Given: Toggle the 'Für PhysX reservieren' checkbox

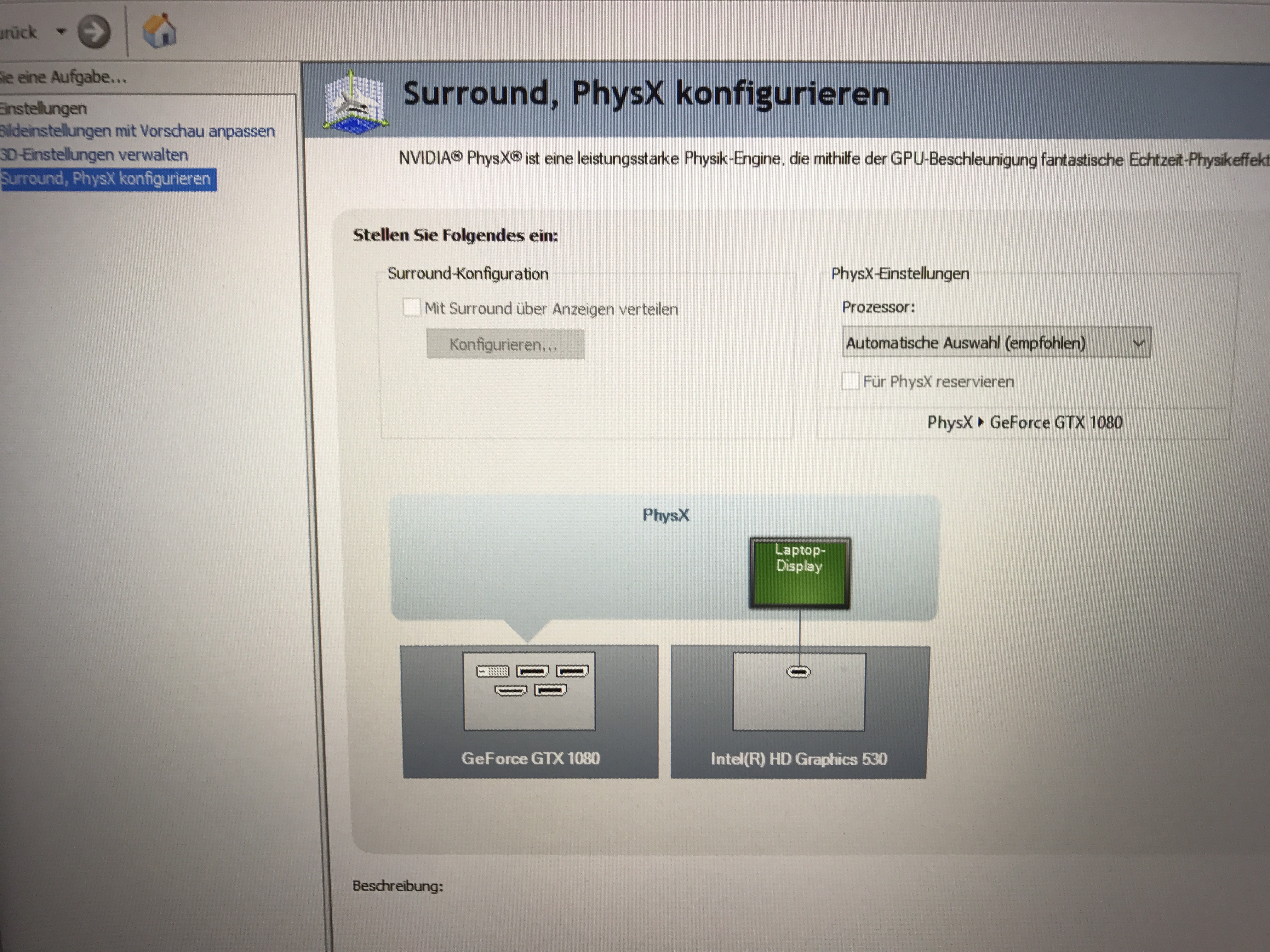Looking at the screenshot, I should [x=850, y=381].
